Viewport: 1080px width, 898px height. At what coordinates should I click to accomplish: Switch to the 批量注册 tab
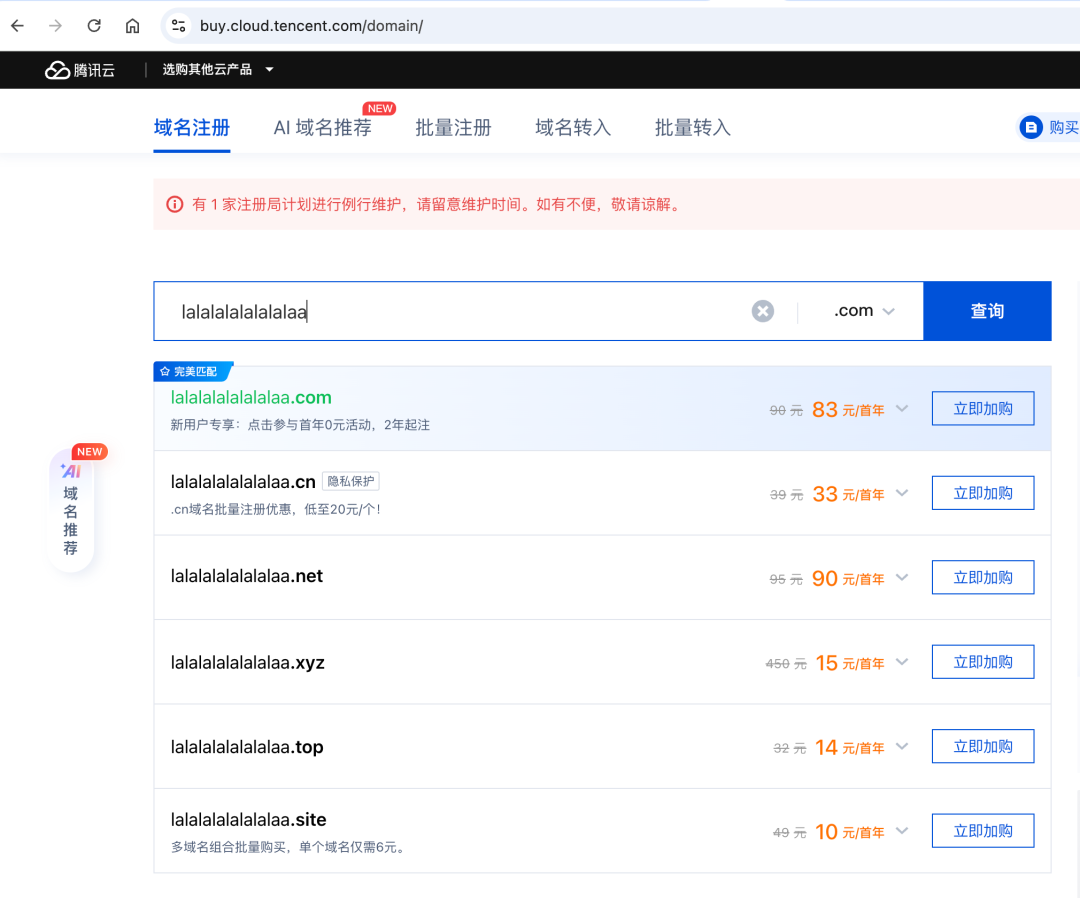pos(453,128)
